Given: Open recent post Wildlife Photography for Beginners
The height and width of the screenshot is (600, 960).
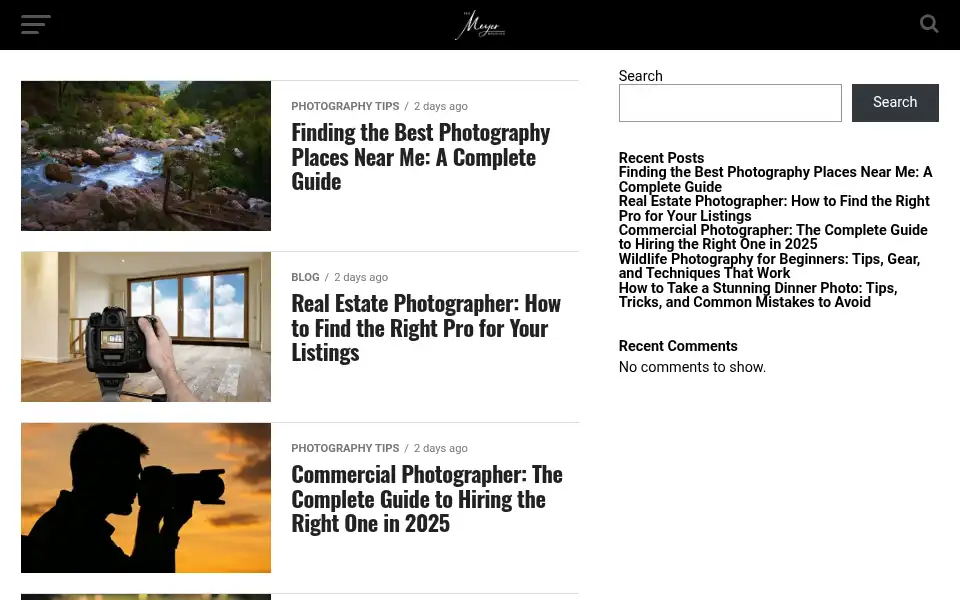Looking at the screenshot, I should tap(769, 266).
